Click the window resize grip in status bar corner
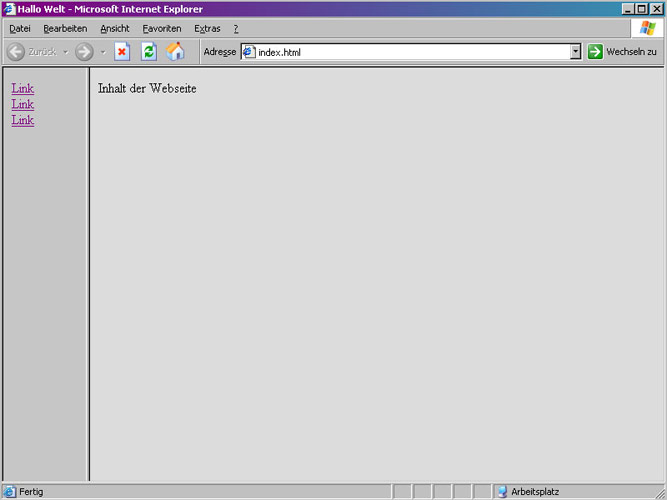 click(659, 493)
